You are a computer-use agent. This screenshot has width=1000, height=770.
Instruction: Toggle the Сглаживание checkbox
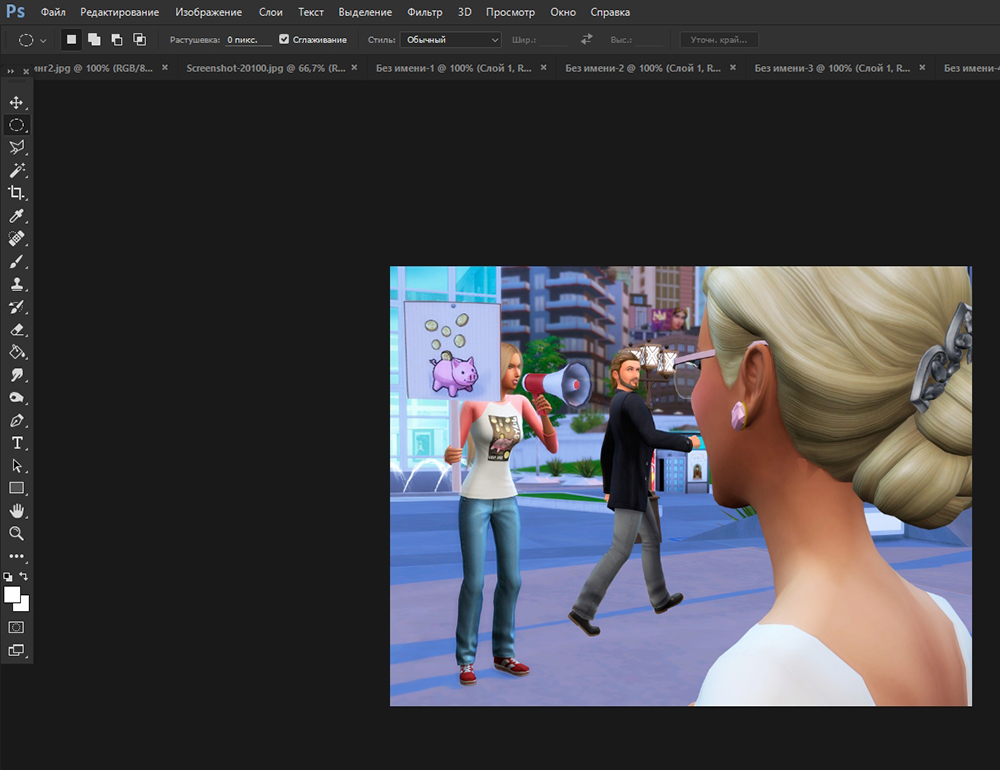pos(284,40)
